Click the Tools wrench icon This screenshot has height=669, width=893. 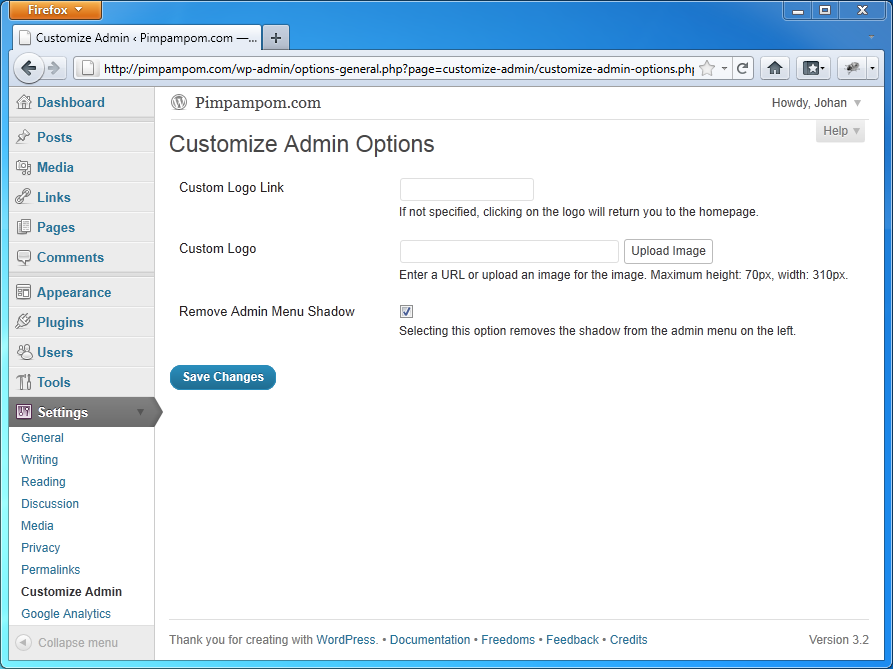click(x=24, y=382)
